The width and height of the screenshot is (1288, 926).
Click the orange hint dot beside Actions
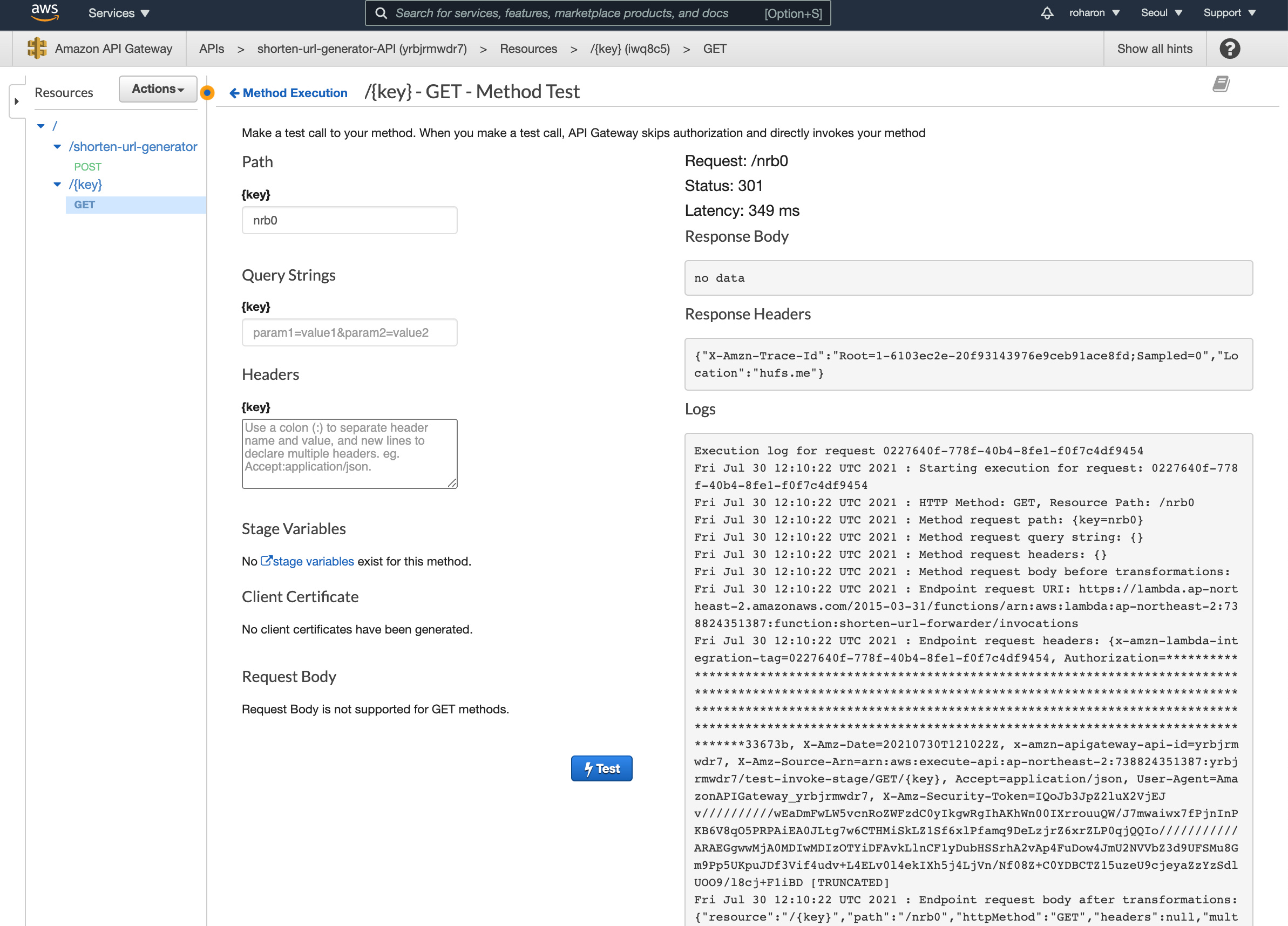(207, 92)
